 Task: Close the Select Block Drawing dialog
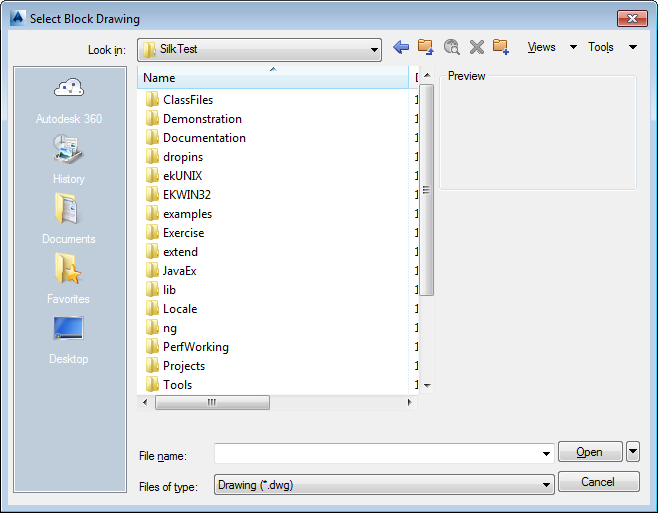(x=632, y=18)
